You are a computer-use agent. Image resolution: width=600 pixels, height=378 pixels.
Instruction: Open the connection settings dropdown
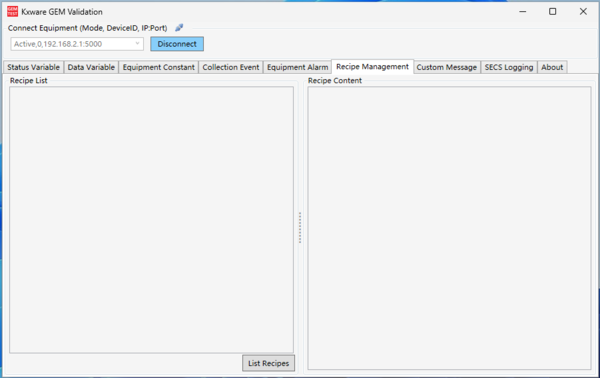[77, 44]
